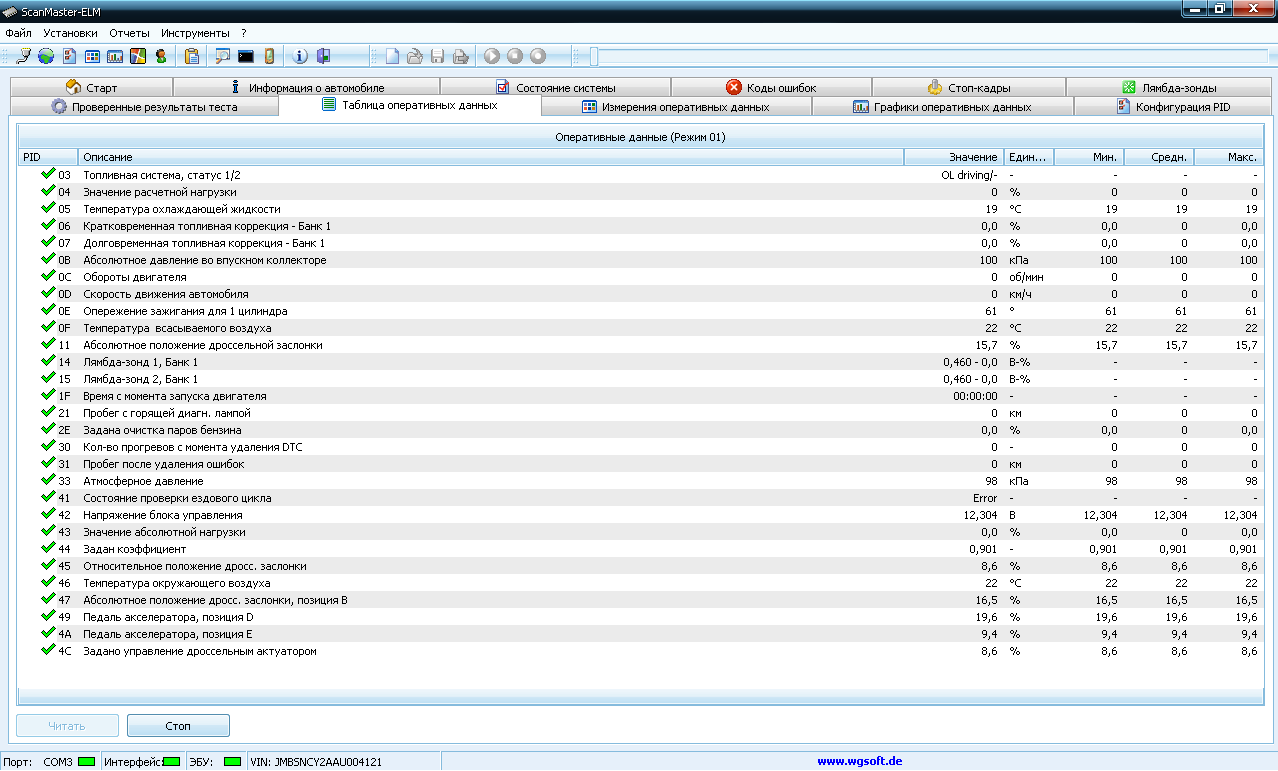Click the person figure toolbar icon
The image size is (1278, 771).
click(161, 56)
